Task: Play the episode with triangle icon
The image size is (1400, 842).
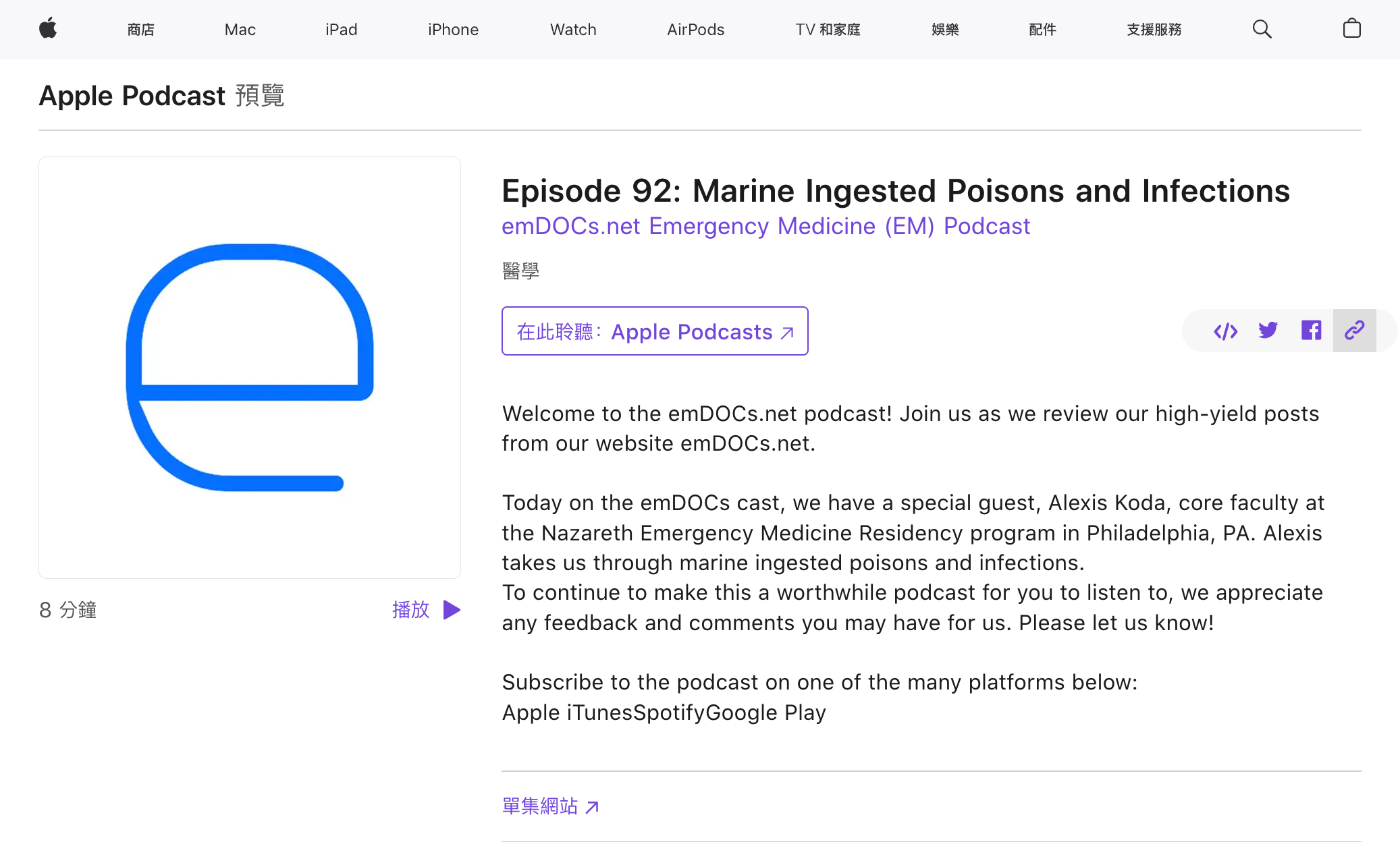Action: click(x=452, y=610)
